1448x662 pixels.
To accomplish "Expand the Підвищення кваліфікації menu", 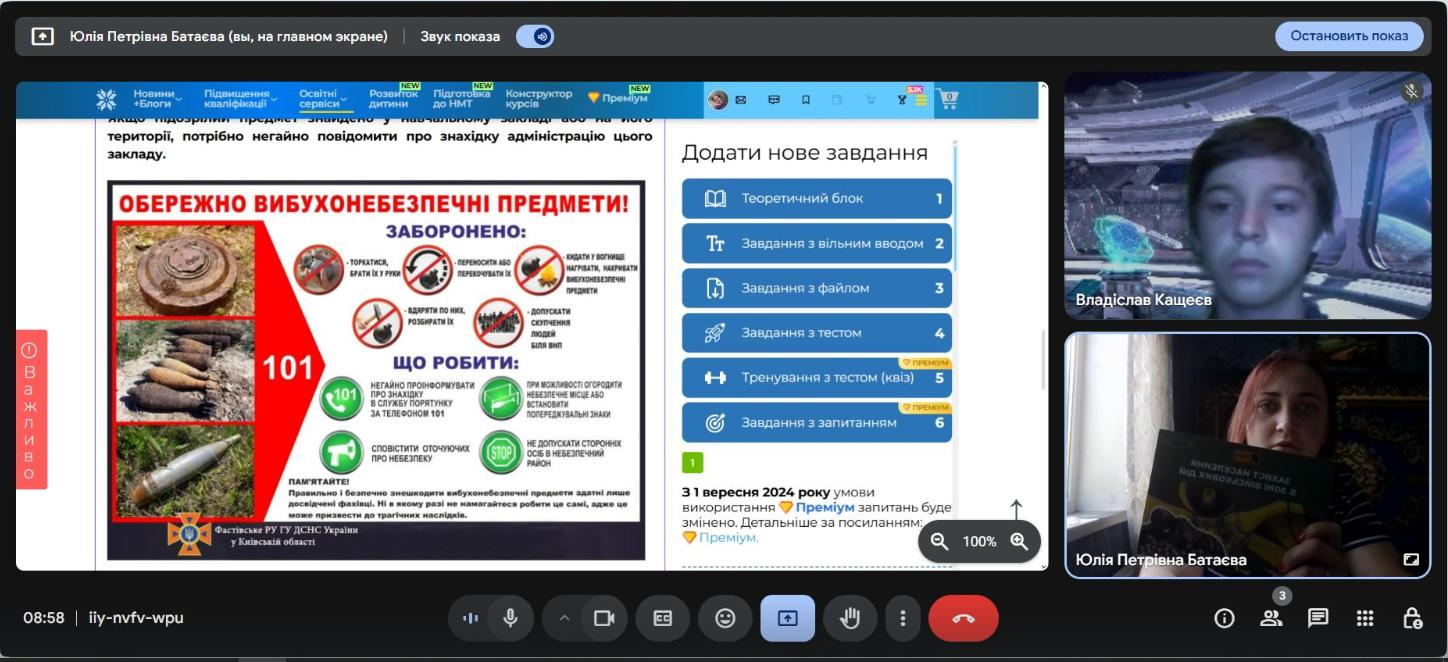I will click(x=239, y=99).
